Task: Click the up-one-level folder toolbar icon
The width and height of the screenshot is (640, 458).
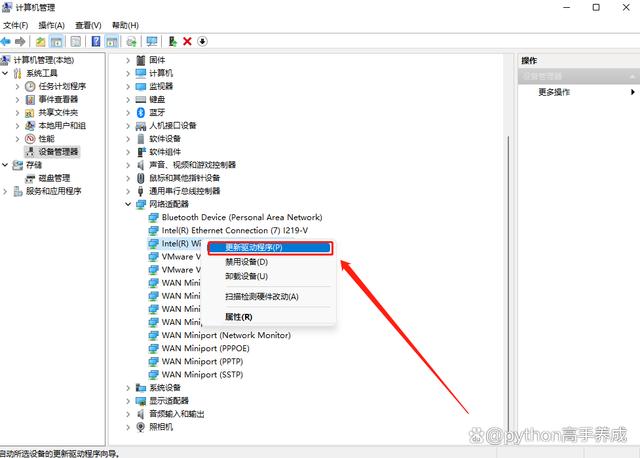Action: (40, 41)
